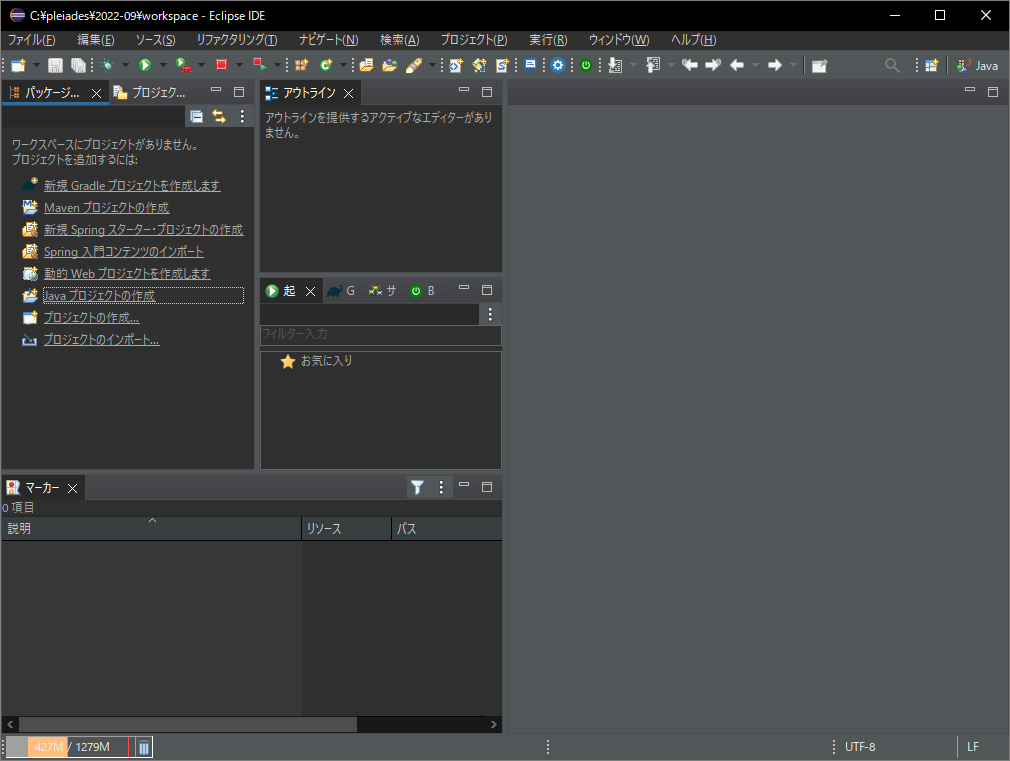Toggle Link with Editor in Package Explorer
Image resolution: width=1010 pixels, height=761 pixels.
[x=219, y=116]
